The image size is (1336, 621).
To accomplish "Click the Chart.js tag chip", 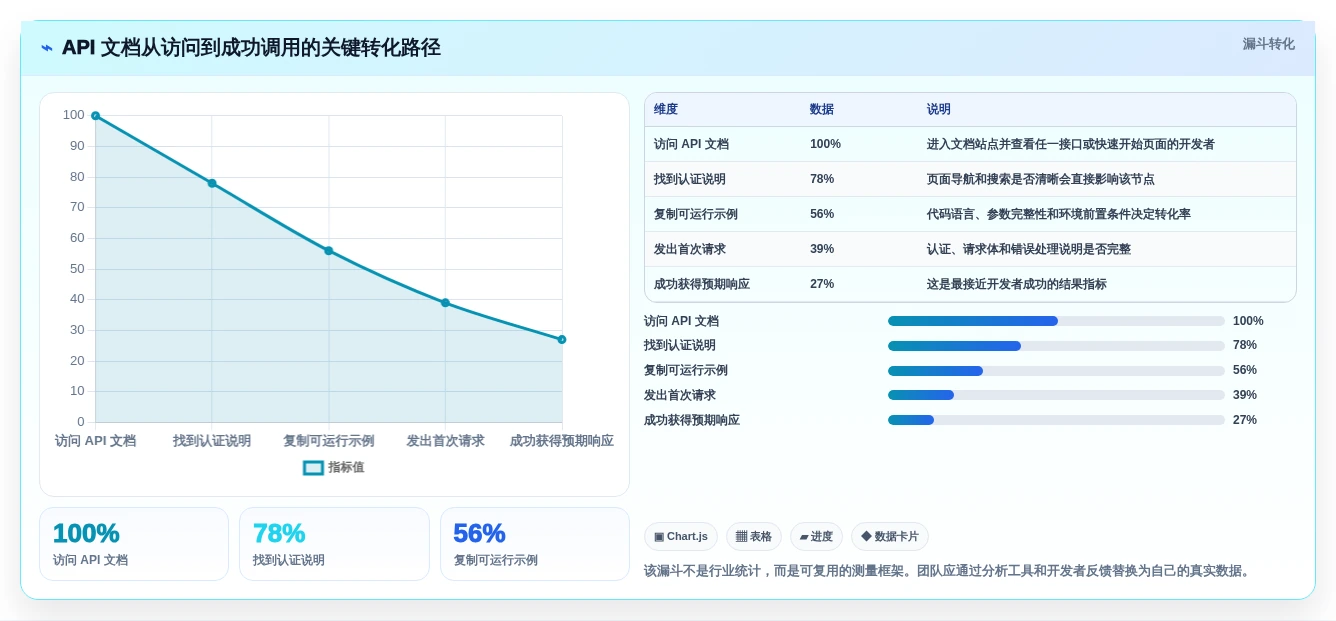I will 681,537.
